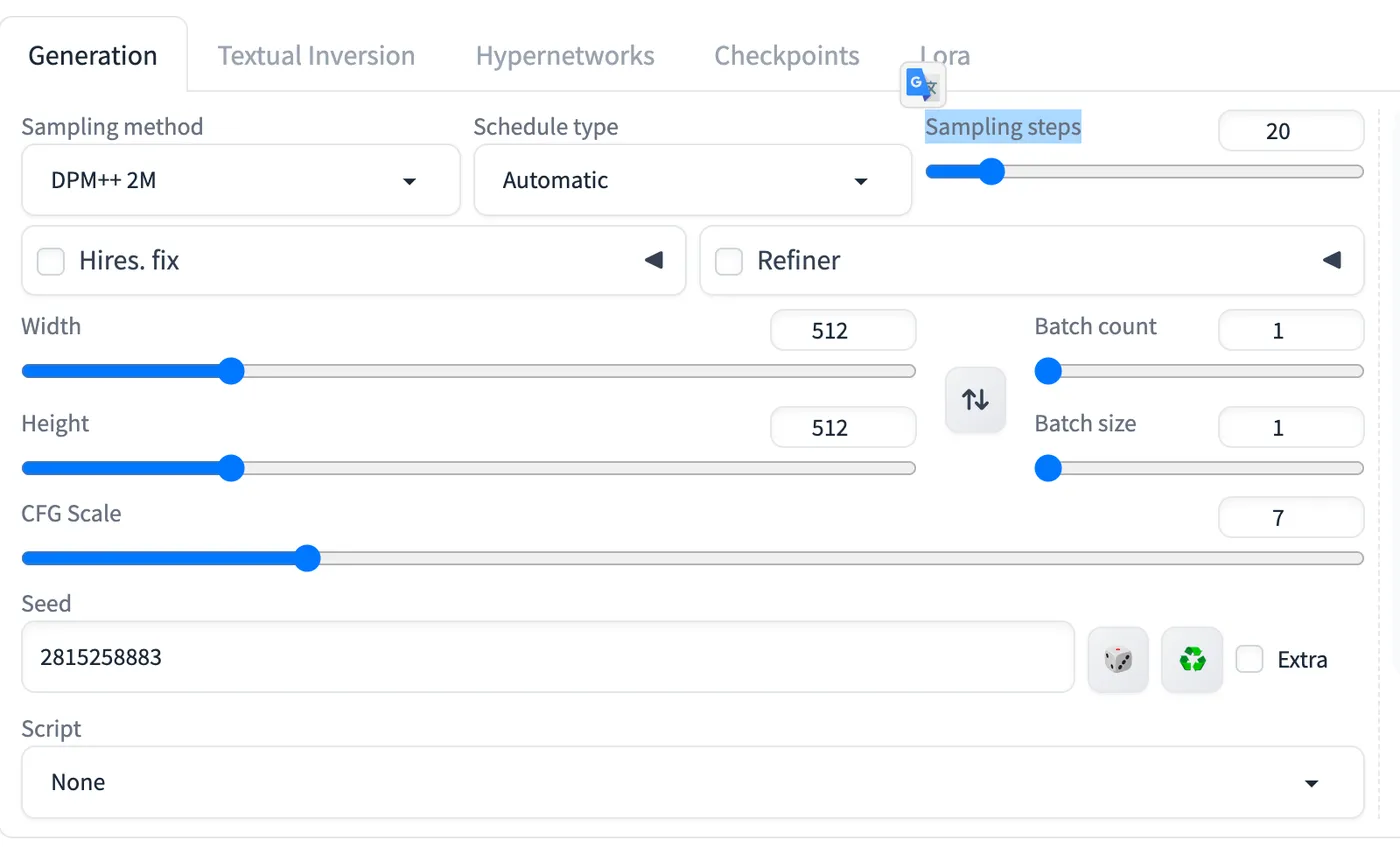Tick the Extra seed checkbox
This screenshot has height=847, width=1400.
point(1250,660)
